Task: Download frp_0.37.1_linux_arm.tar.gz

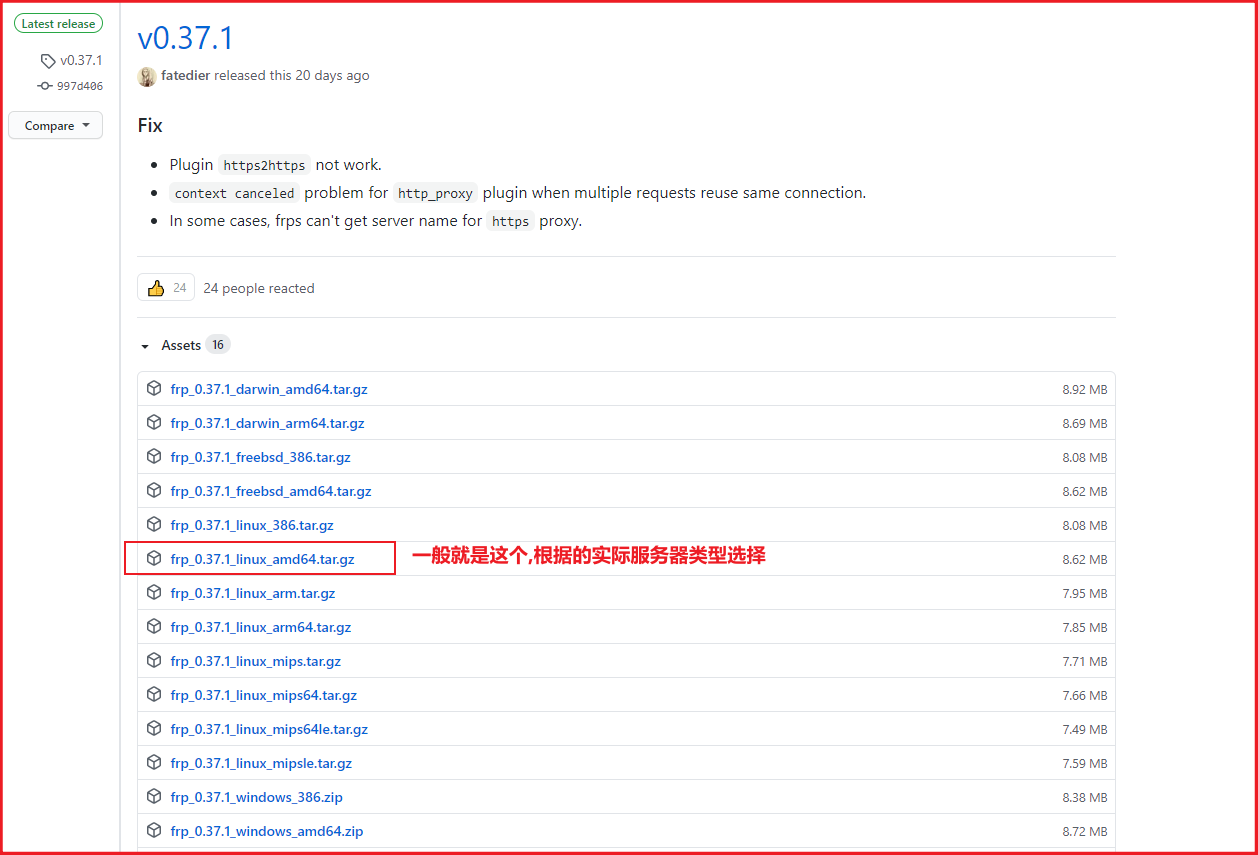Action: tap(253, 593)
